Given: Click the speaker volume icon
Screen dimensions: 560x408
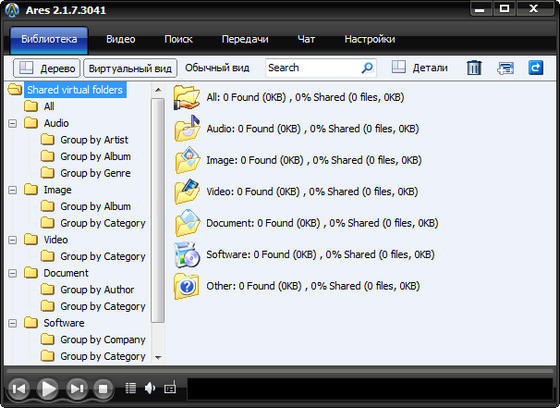Looking at the screenshot, I should coord(150,388).
